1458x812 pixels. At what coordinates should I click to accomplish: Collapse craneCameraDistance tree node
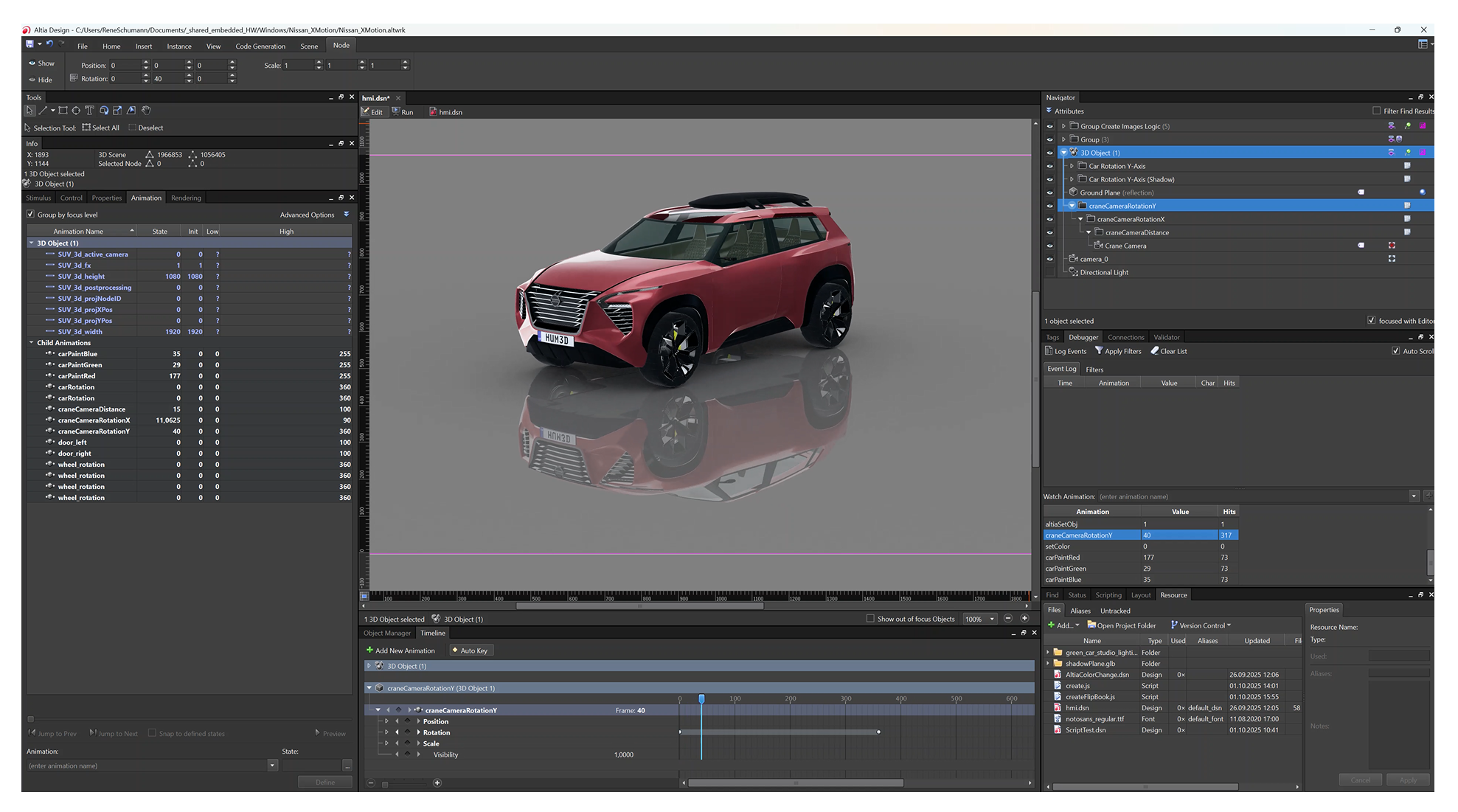pyautogui.click(x=1089, y=232)
